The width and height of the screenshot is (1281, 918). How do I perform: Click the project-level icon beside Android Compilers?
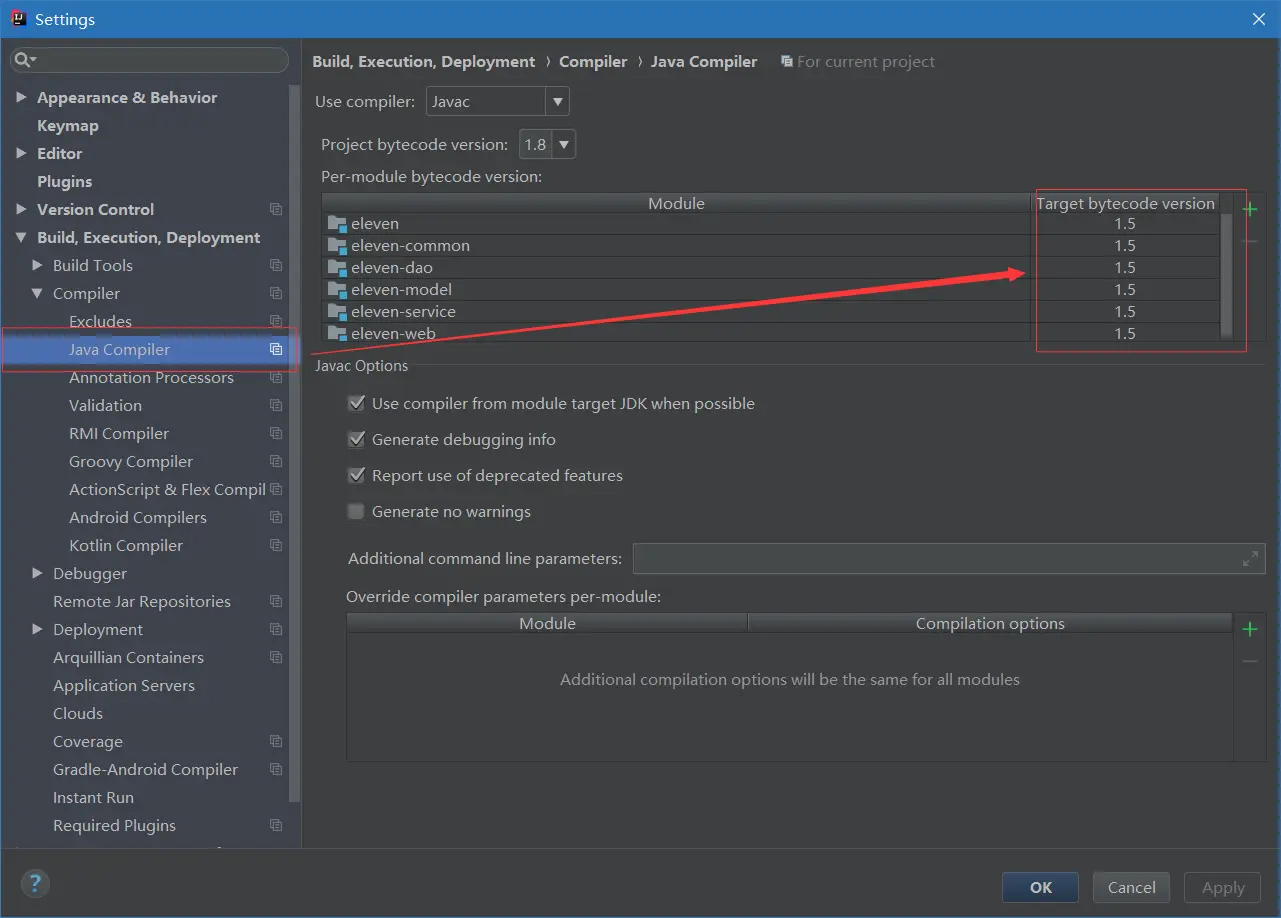[x=276, y=518]
